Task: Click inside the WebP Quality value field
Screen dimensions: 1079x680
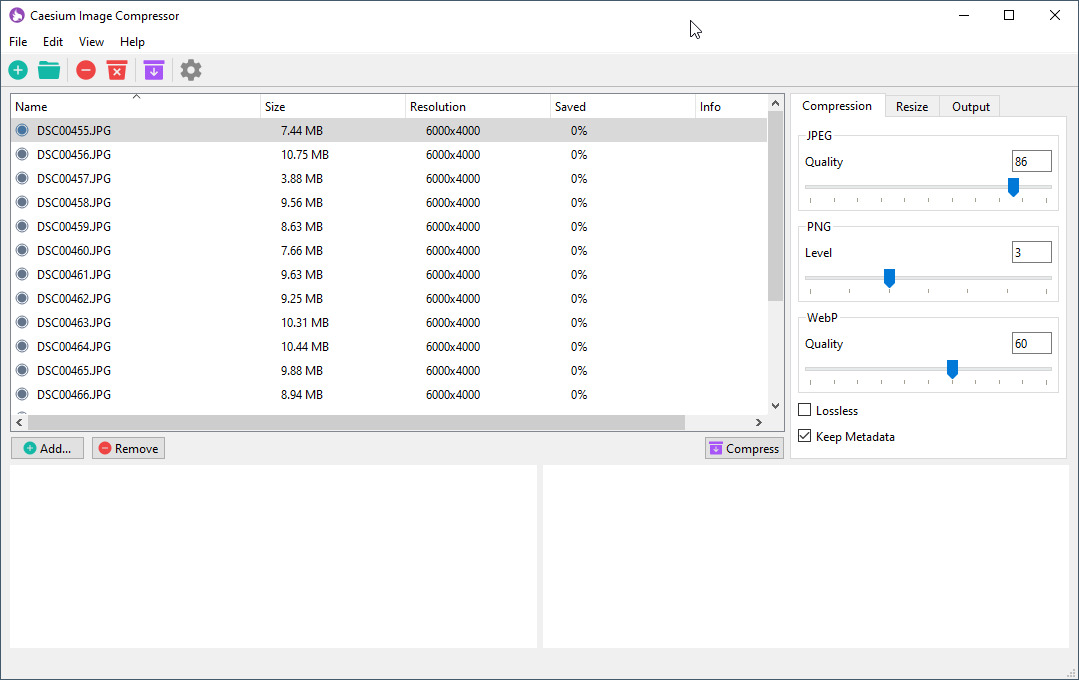Action: [x=1031, y=343]
